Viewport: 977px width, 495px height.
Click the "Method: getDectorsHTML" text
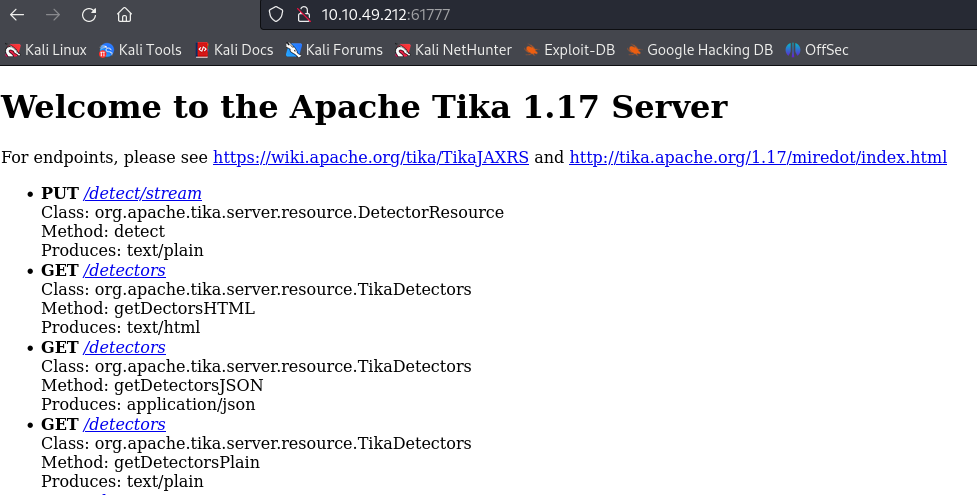(x=148, y=309)
